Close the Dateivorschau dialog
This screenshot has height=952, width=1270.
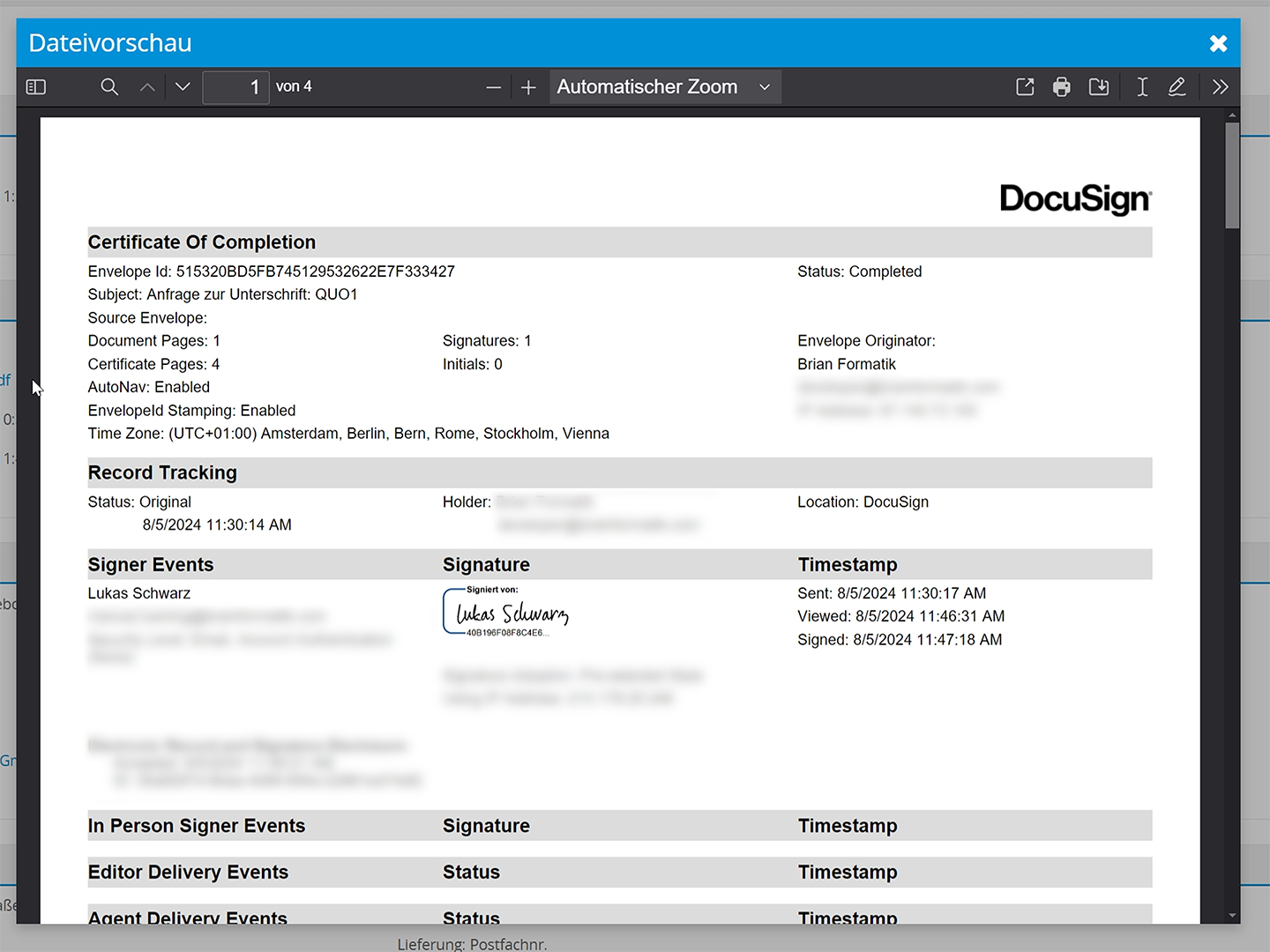[1218, 43]
